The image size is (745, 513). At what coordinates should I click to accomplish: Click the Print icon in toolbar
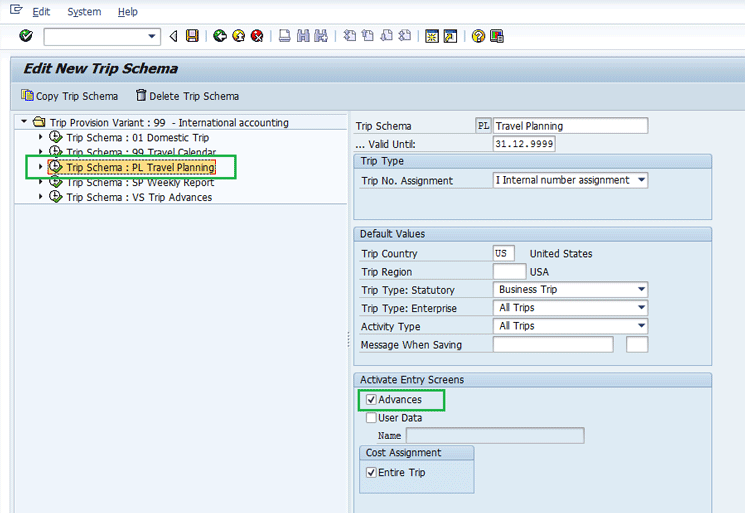[x=285, y=36]
